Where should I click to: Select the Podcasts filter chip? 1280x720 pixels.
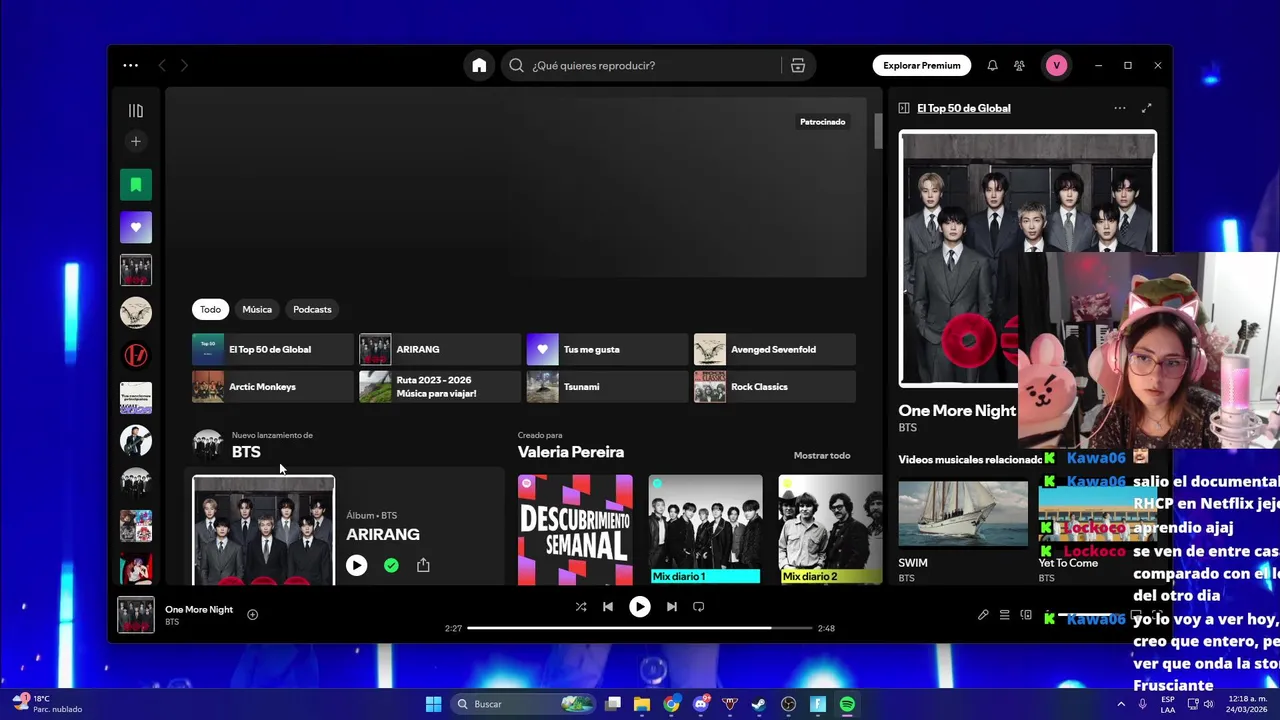(x=312, y=309)
